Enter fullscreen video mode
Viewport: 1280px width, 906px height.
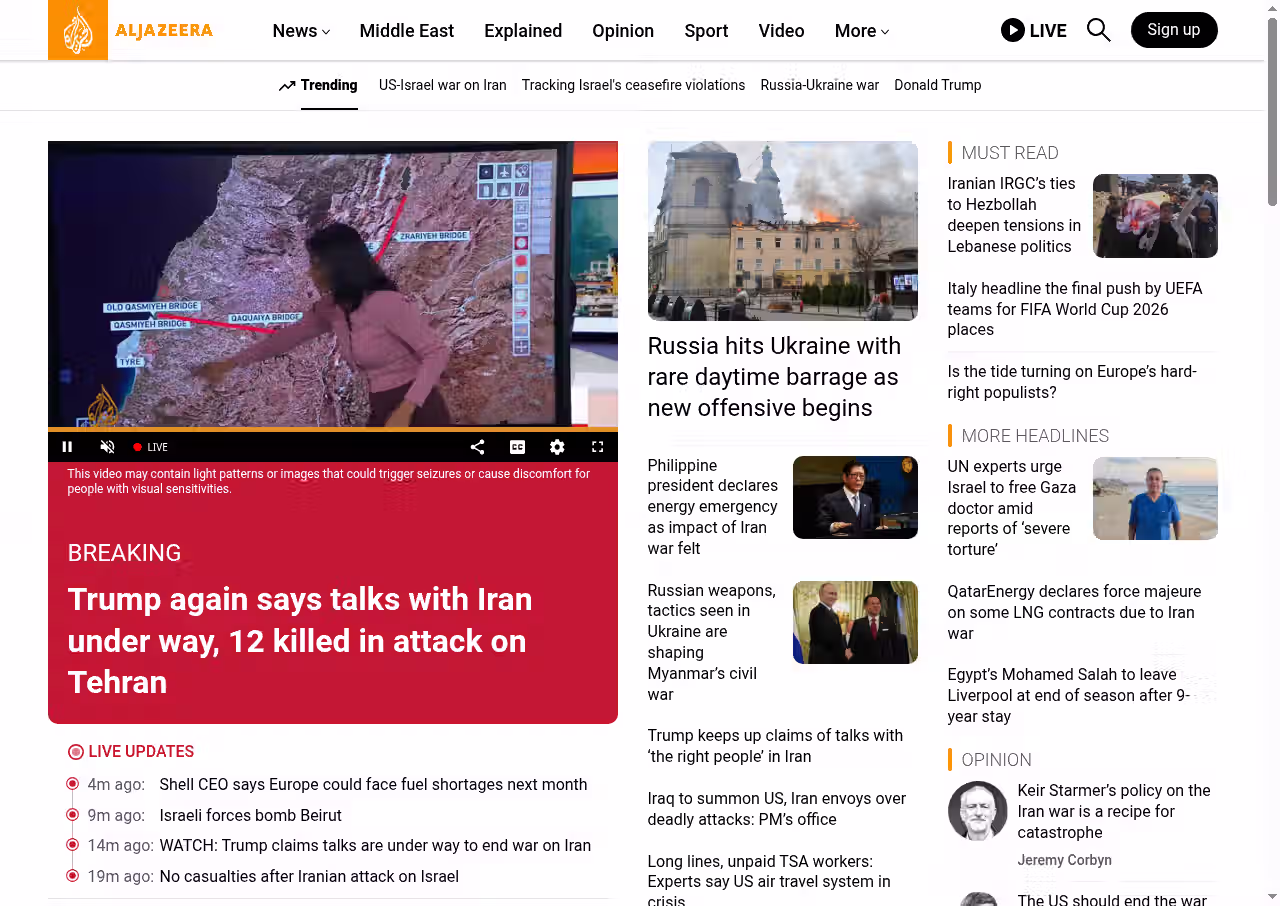597,447
